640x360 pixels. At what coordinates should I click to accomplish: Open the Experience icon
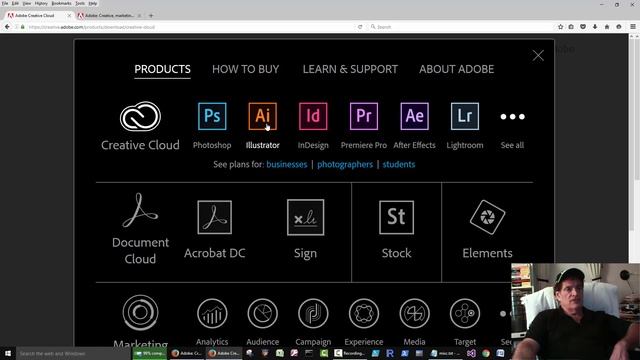point(364,313)
